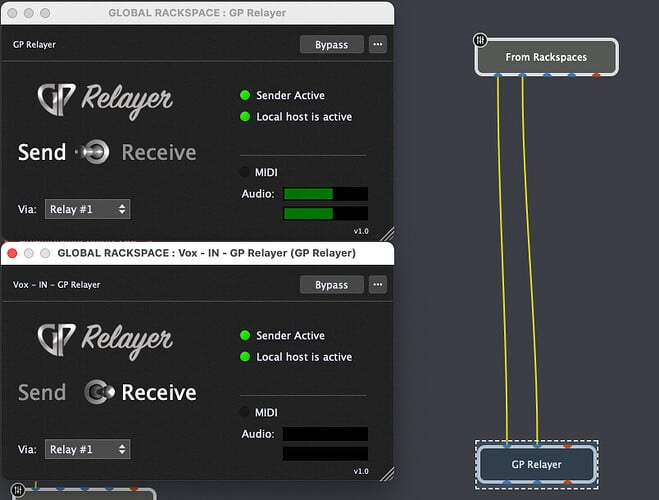Viewport: 659px width, 500px height.
Task: Open the more options menu in the top GP Relayer window
Action: click(378, 45)
